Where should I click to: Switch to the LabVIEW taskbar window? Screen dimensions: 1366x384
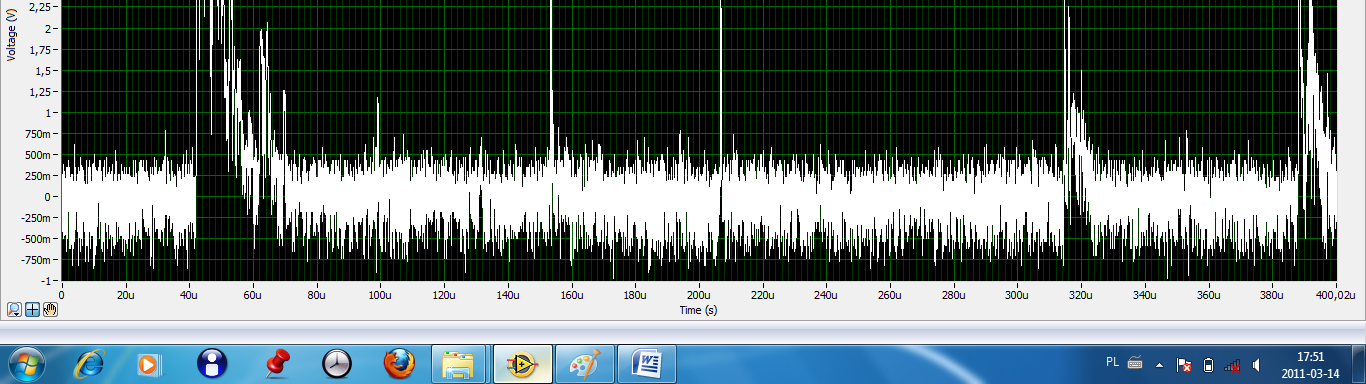coord(523,364)
